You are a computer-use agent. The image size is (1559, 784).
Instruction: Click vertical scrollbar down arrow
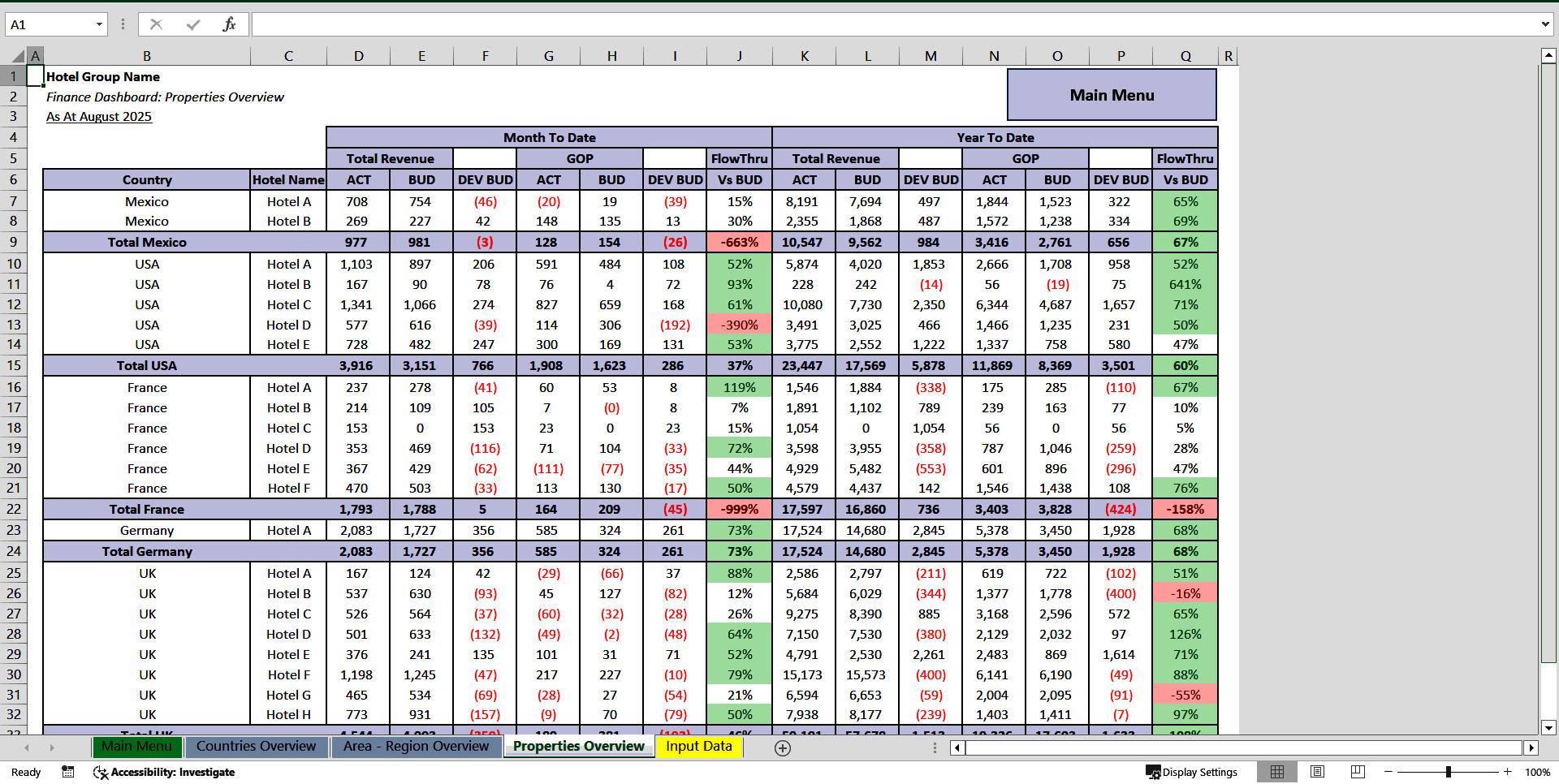(1548, 728)
